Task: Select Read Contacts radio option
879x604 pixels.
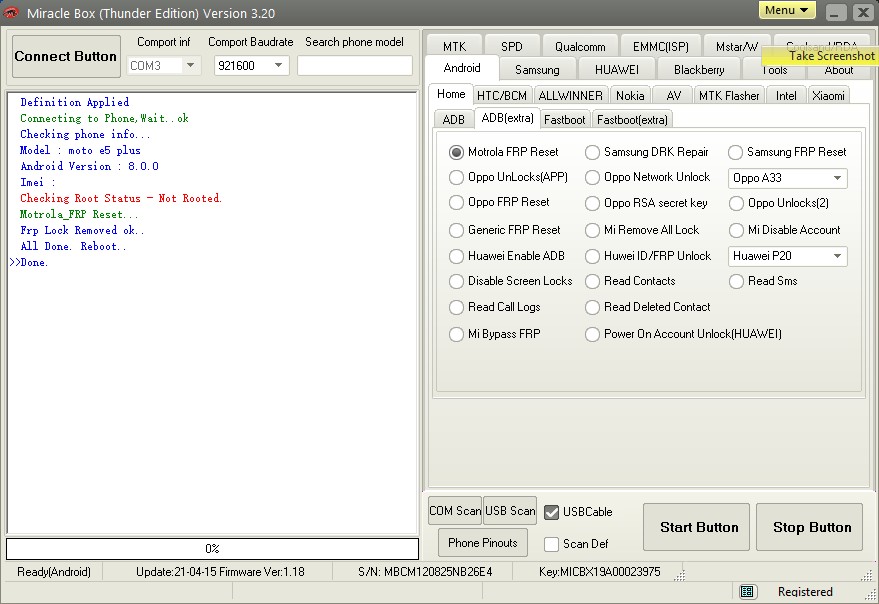Action: point(592,281)
